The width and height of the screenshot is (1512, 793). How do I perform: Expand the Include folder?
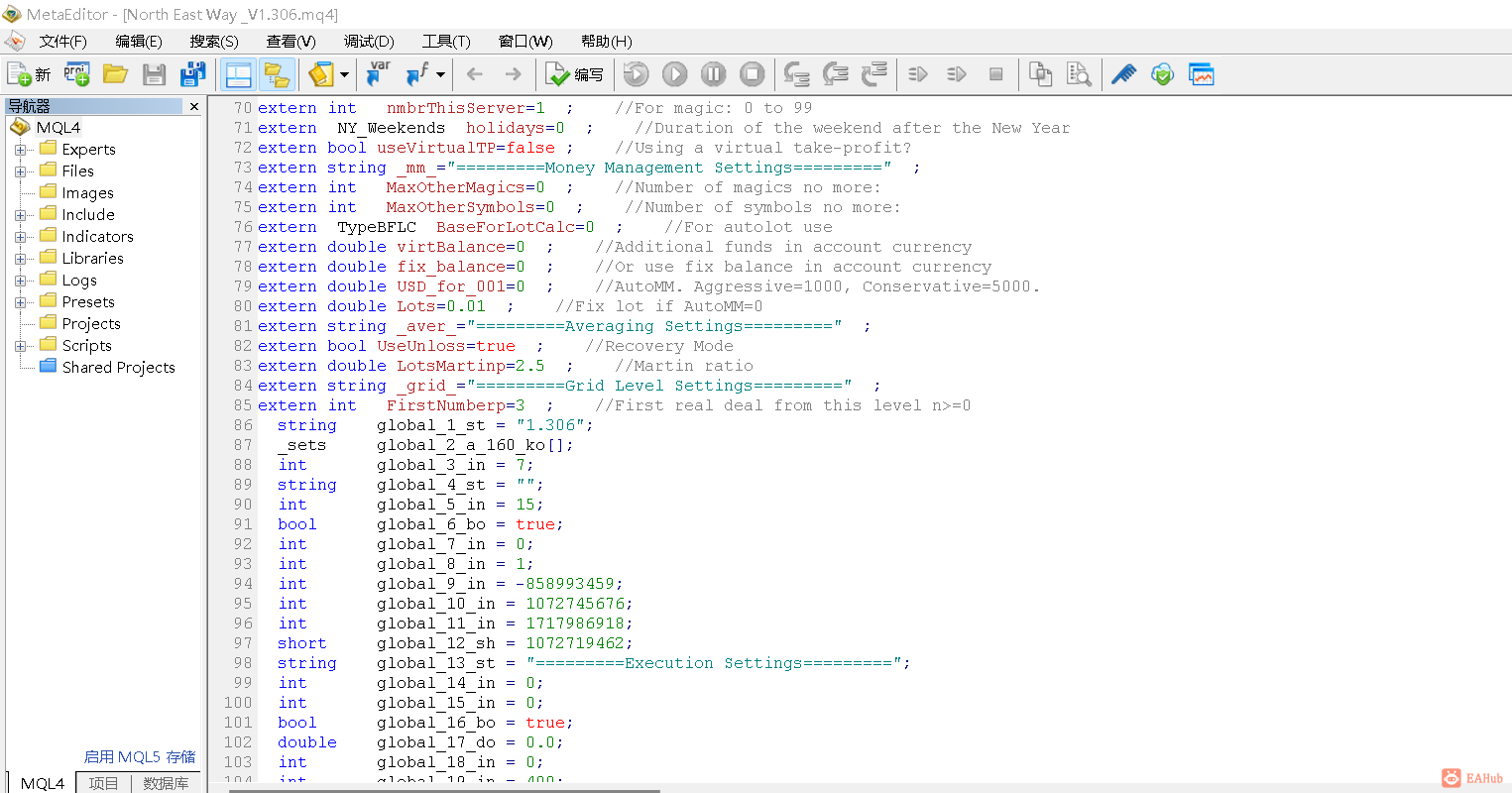(20, 215)
